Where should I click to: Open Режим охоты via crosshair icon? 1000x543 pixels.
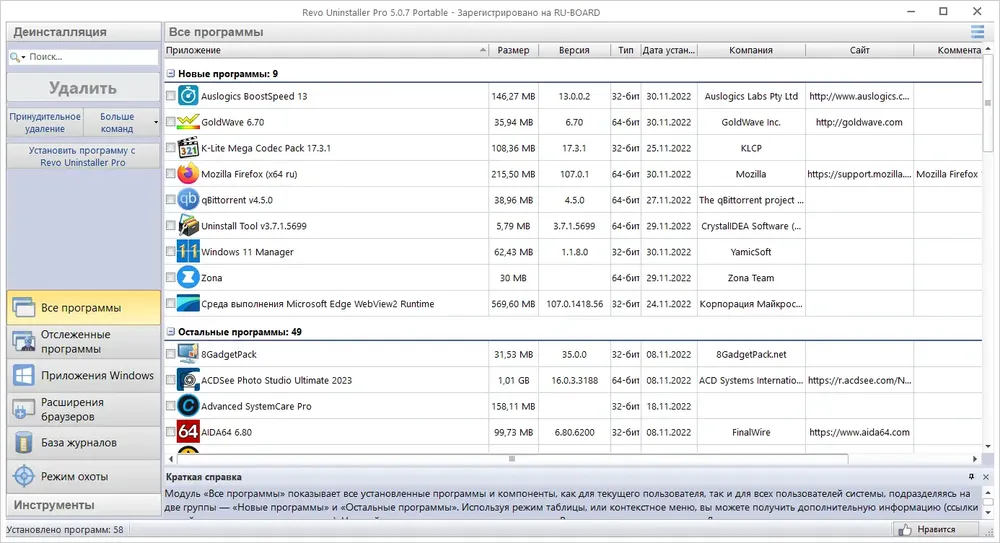(x=24, y=477)
